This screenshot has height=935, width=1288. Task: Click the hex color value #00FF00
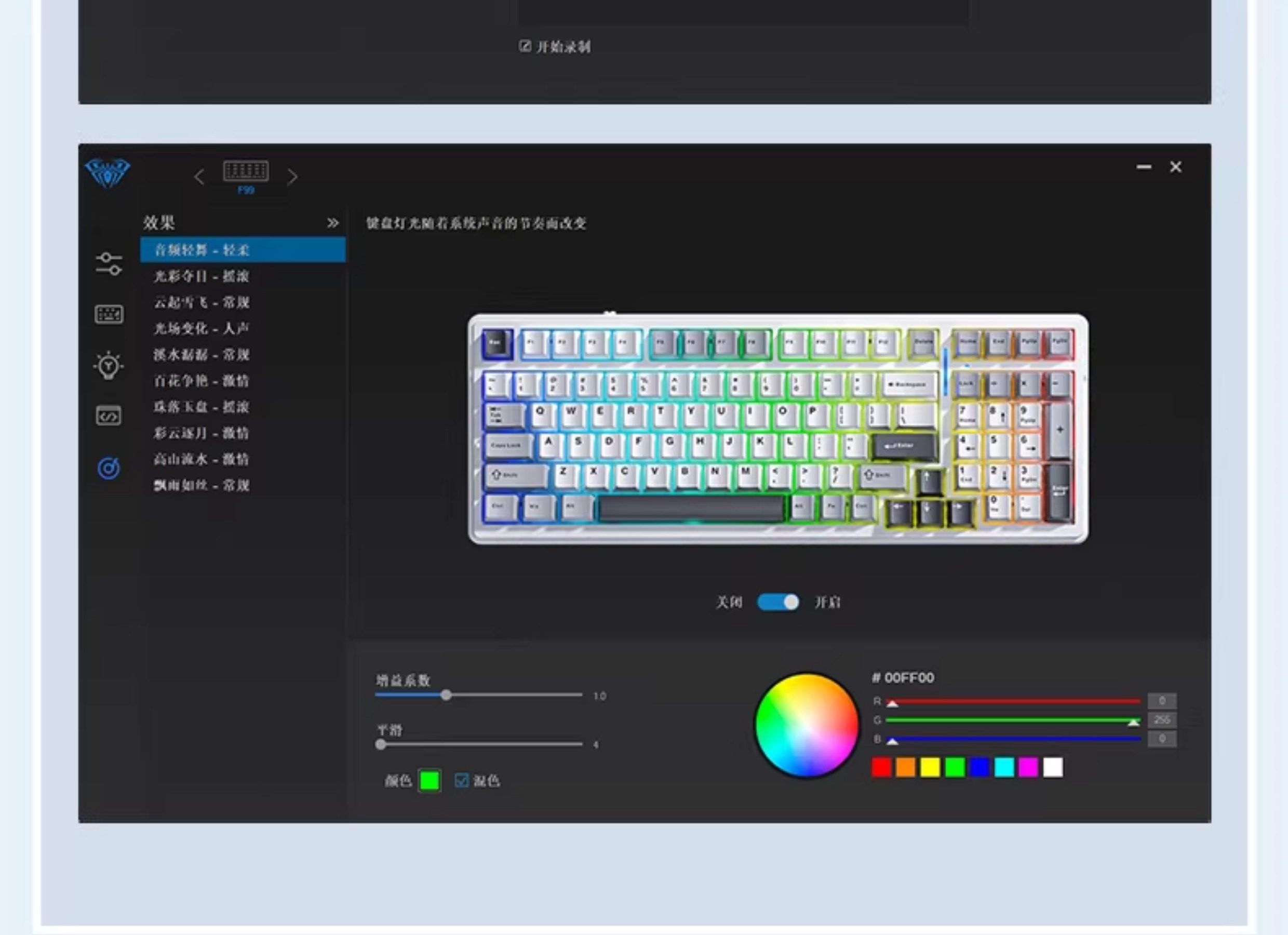point(903,678)
